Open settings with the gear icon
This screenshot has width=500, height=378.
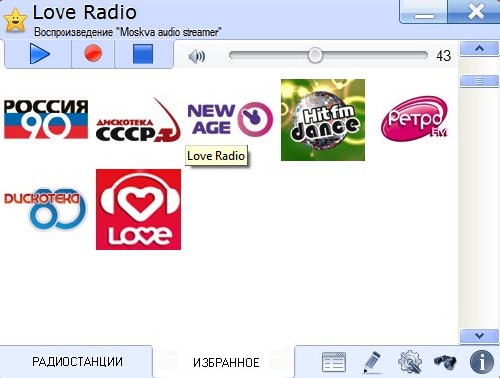pos(410,362)
